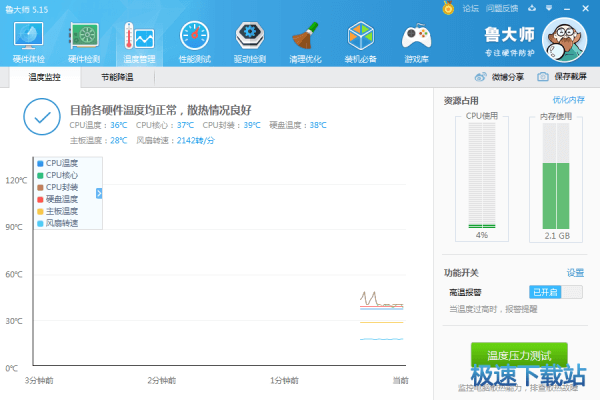Click the gold medal icon in title bar

(x=448, y=8)
